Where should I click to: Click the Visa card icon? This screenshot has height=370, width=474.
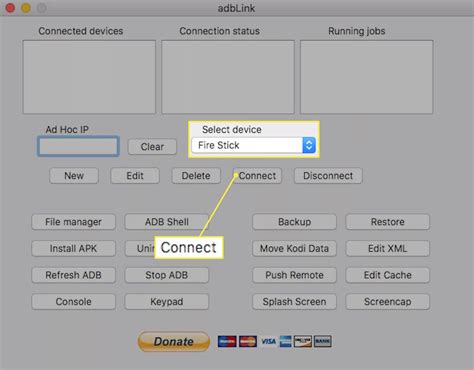point(268,341)
